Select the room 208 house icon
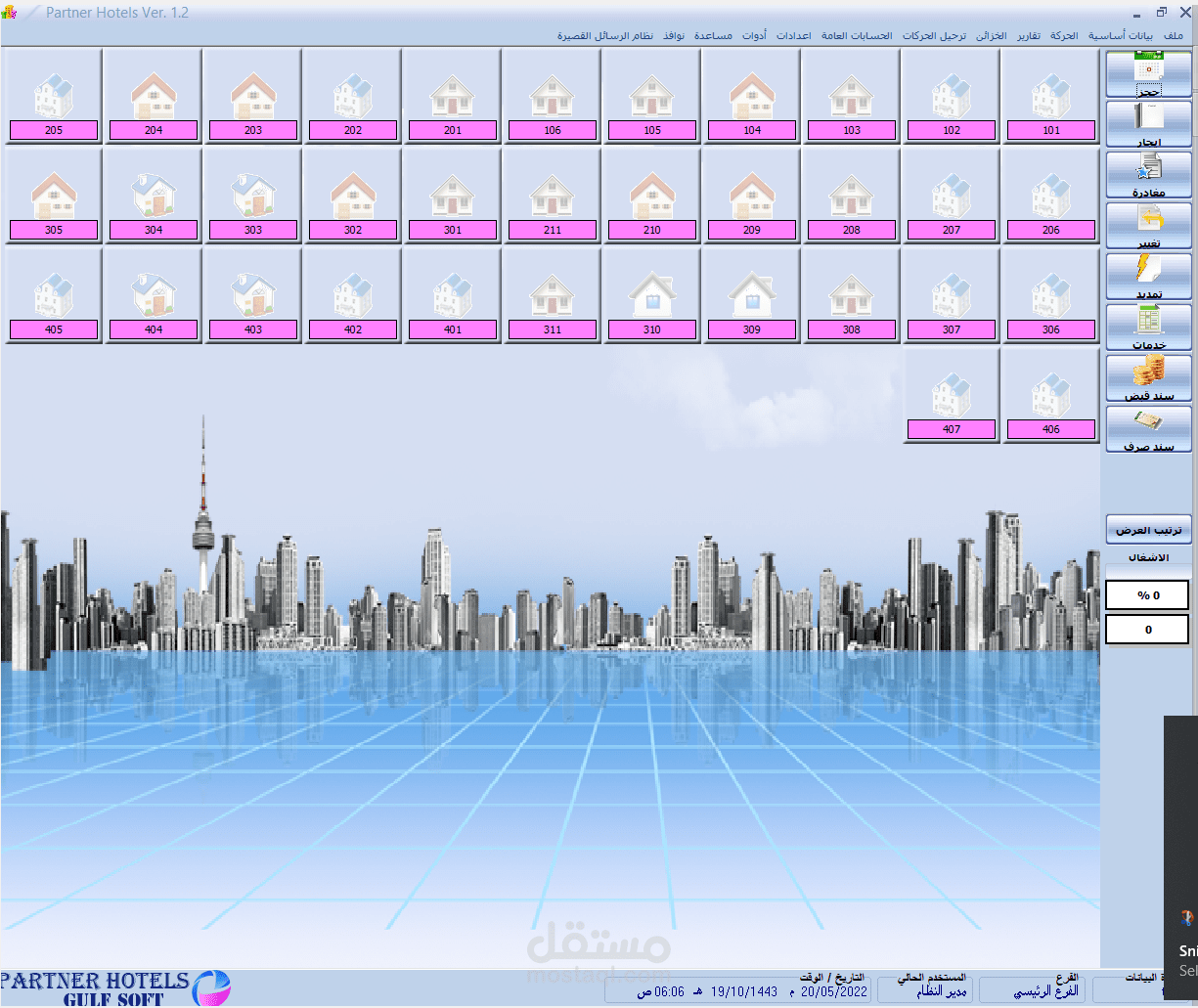This screenshot has width=1198, height=1008. point(852,196)
